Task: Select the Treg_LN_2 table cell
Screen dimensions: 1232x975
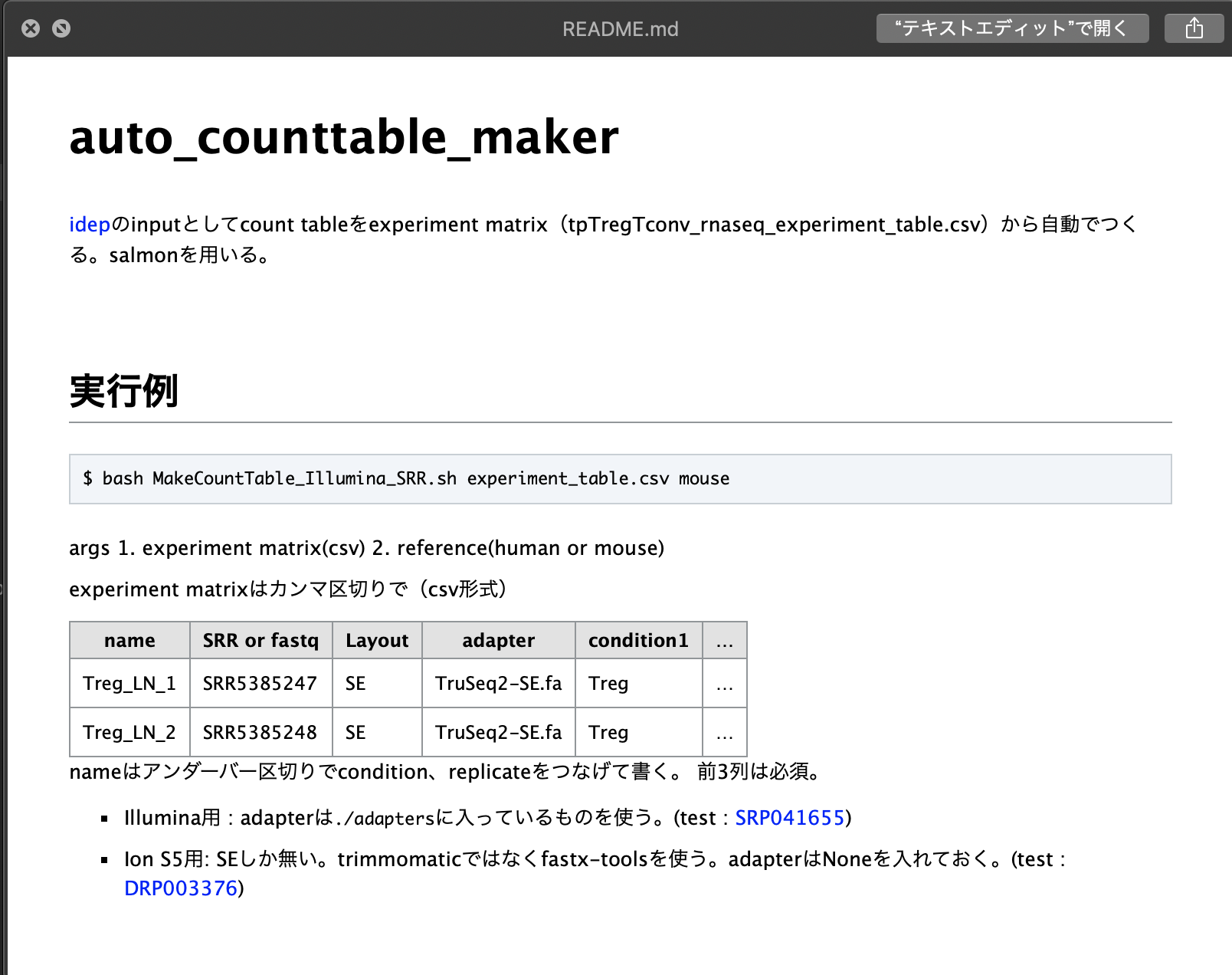Action: pyautogui.click(x=129, y=732)
